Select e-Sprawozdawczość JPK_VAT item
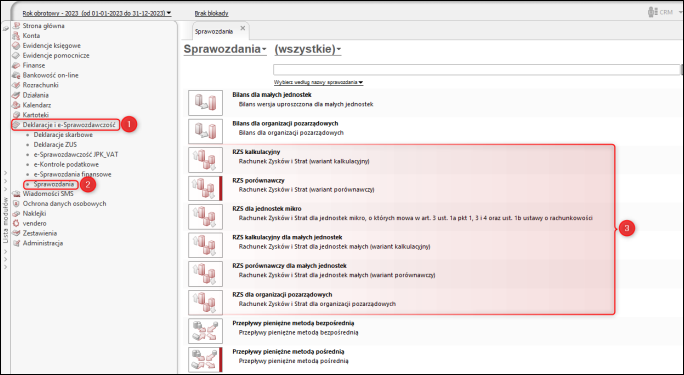 76,154
